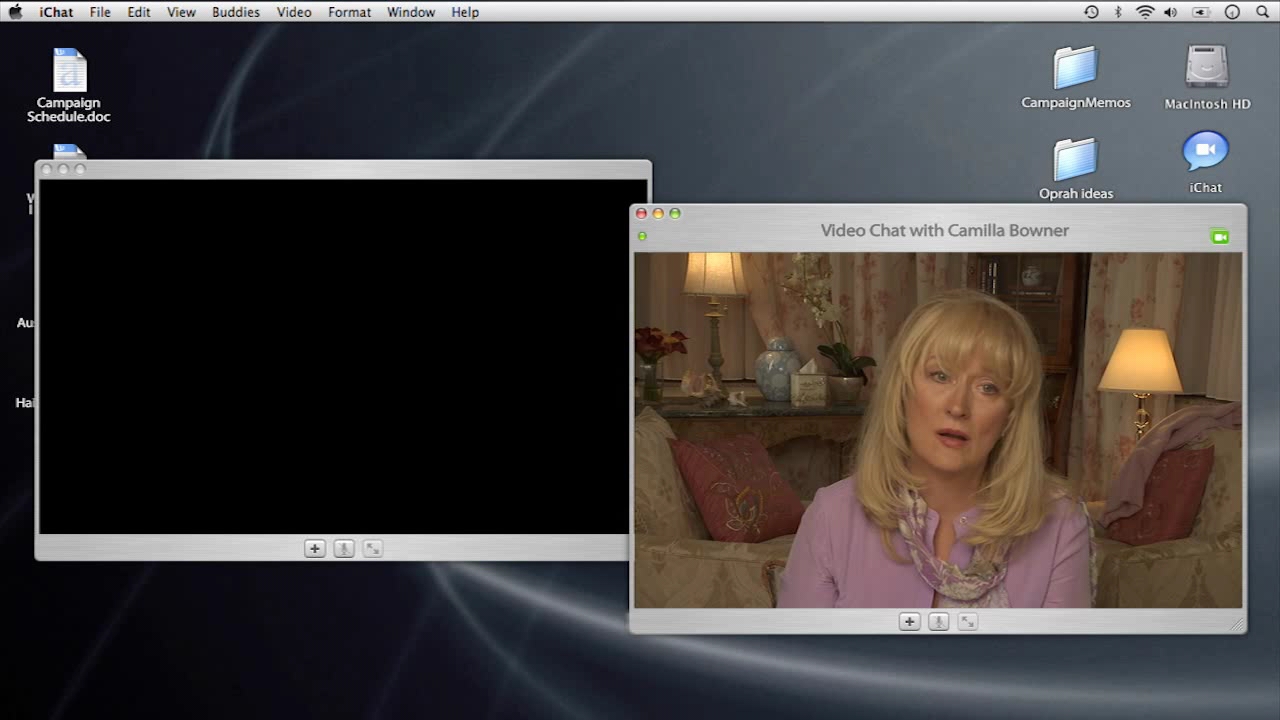Click Camilla Bowner's video feed
This screenshot has width=1280, height=720.
pyautogui.click(x=938, y=430)
